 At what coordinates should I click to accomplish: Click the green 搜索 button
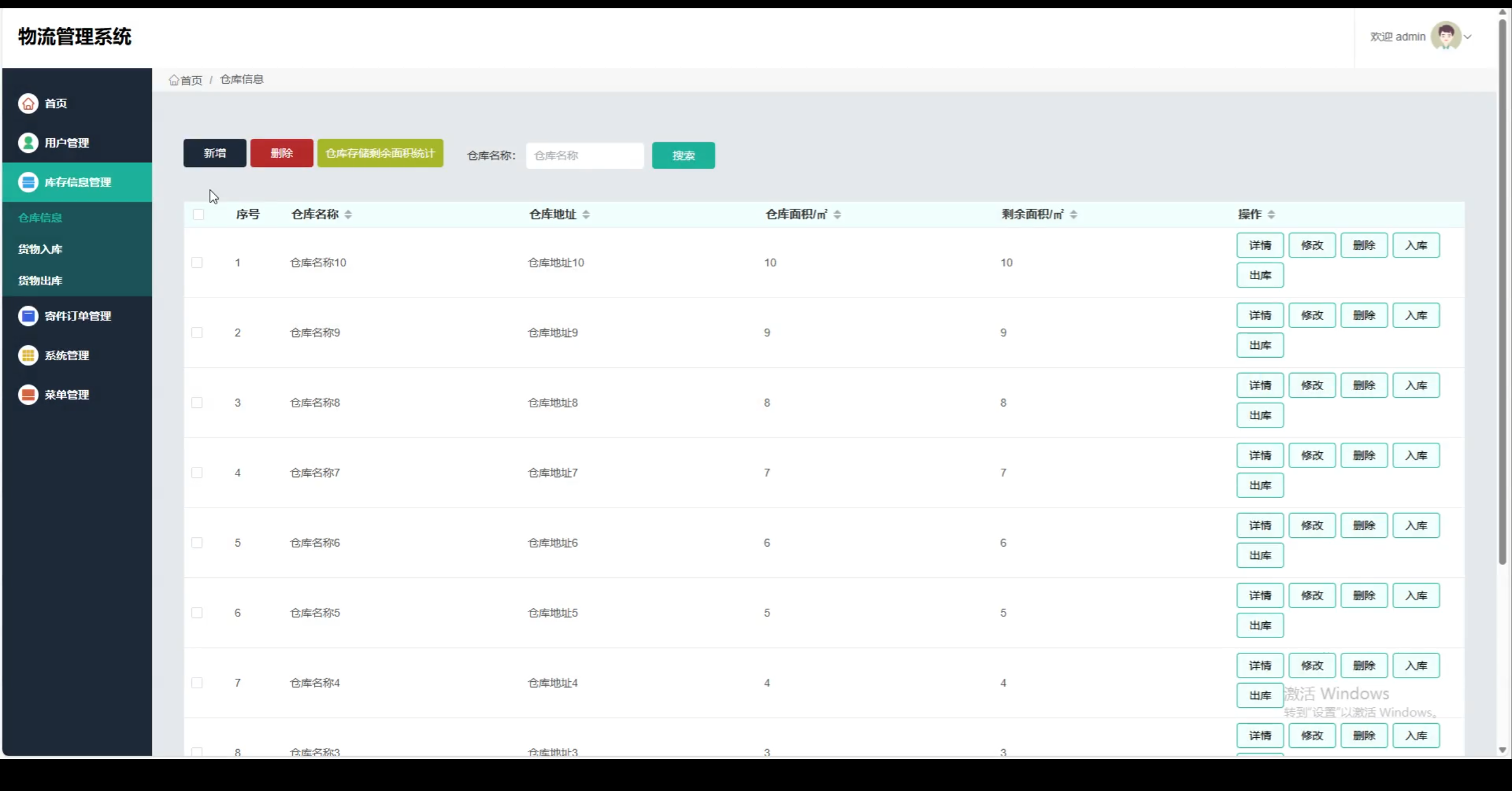point(683,155)
